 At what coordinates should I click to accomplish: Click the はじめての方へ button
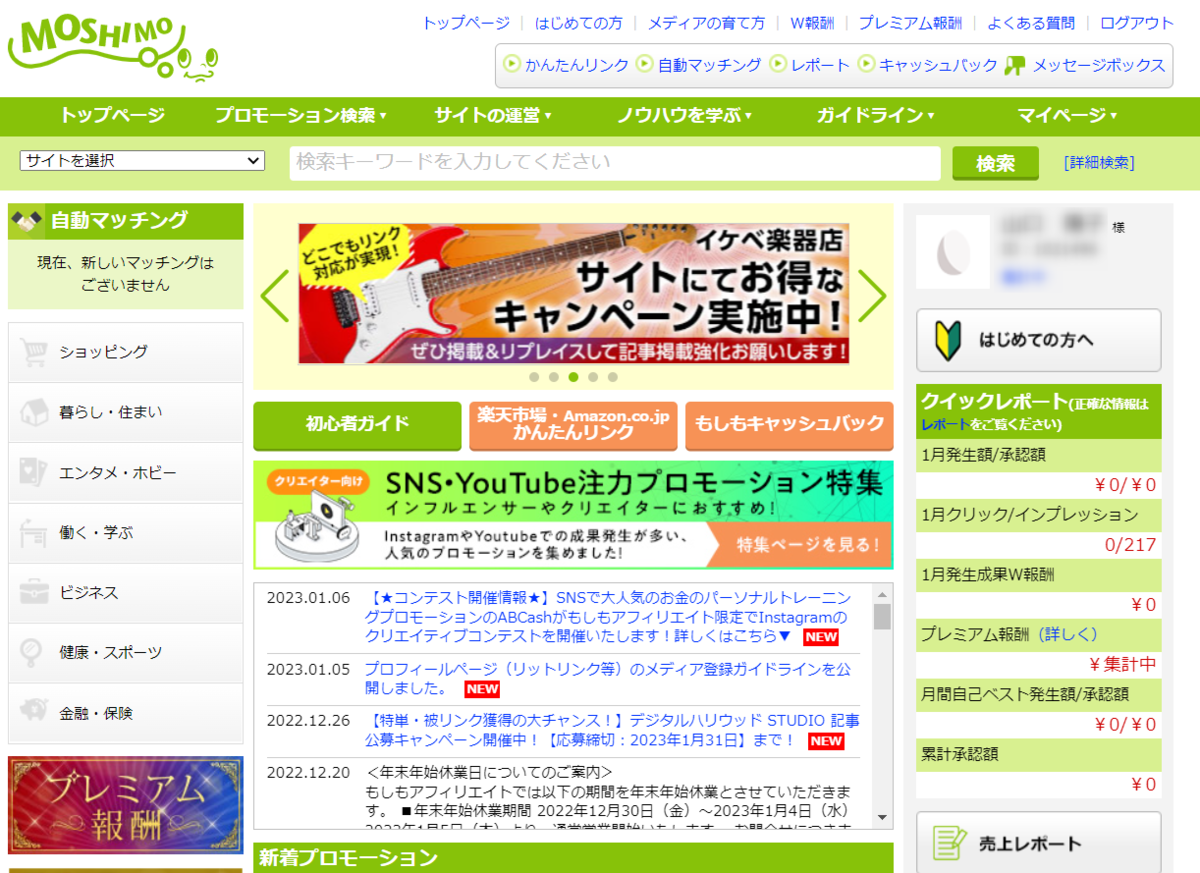click(1038, 340)
